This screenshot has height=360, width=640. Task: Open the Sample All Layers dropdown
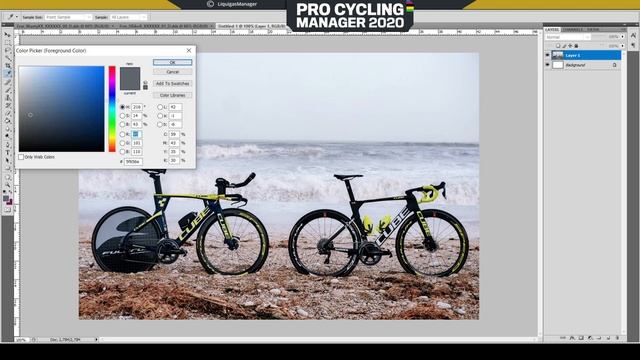click(128, 17)
